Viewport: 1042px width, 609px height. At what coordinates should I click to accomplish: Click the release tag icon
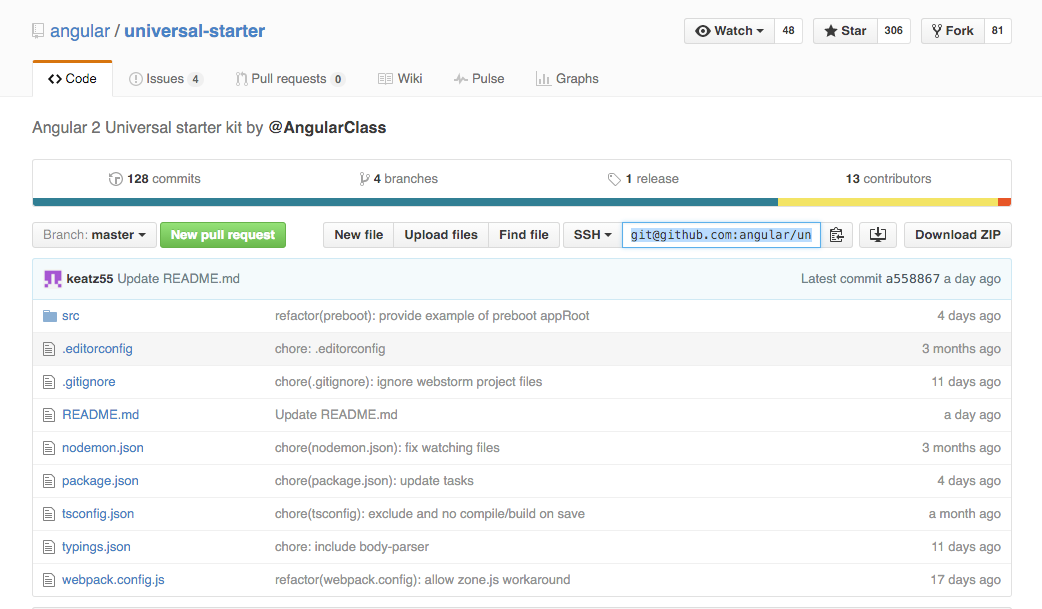click(x=614, y=179)
